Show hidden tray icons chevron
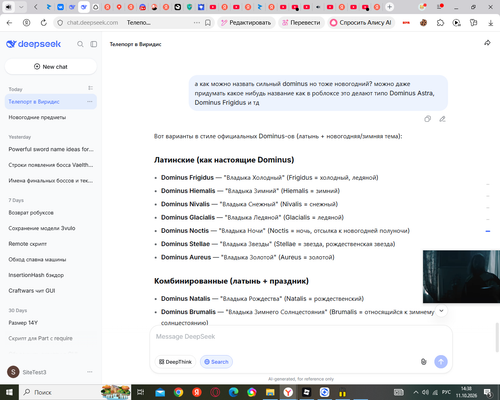 point(416,392)
